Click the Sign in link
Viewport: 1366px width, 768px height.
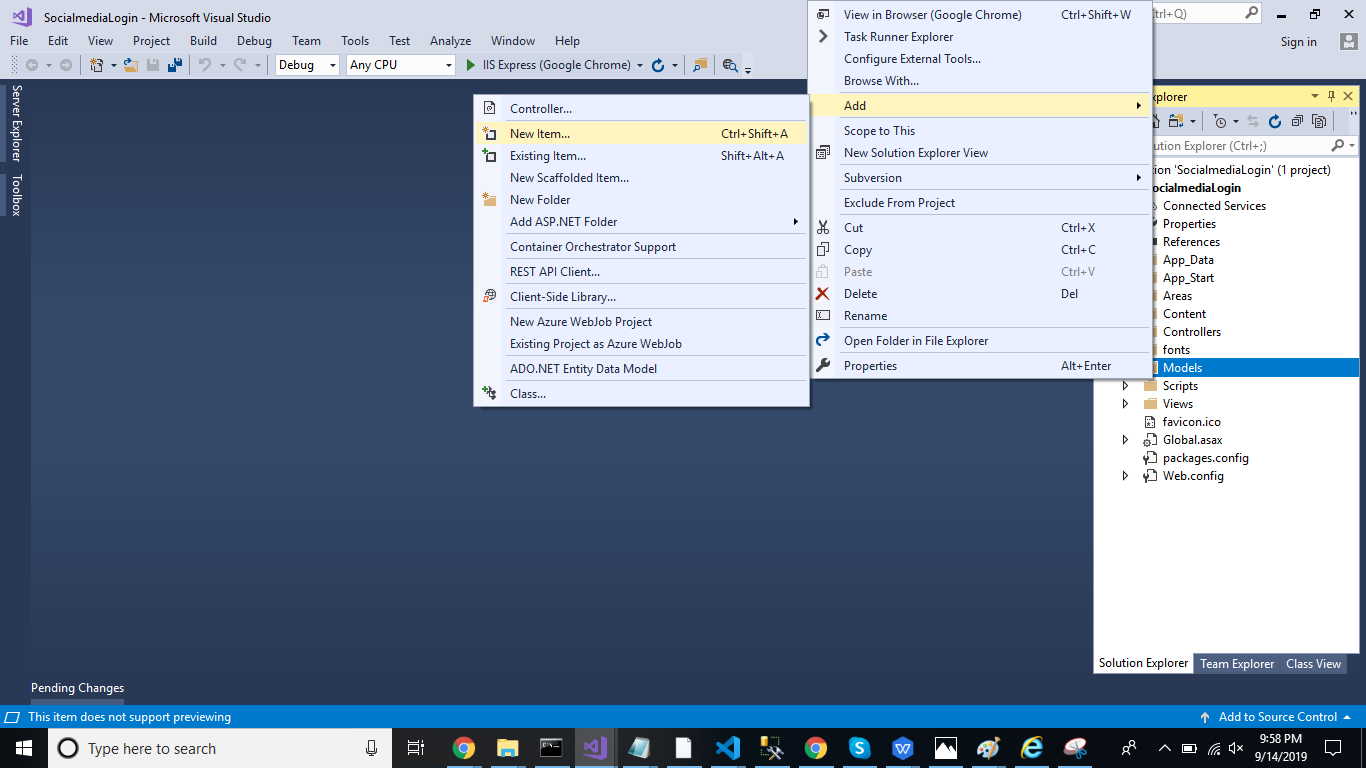tap(1298, 42)
